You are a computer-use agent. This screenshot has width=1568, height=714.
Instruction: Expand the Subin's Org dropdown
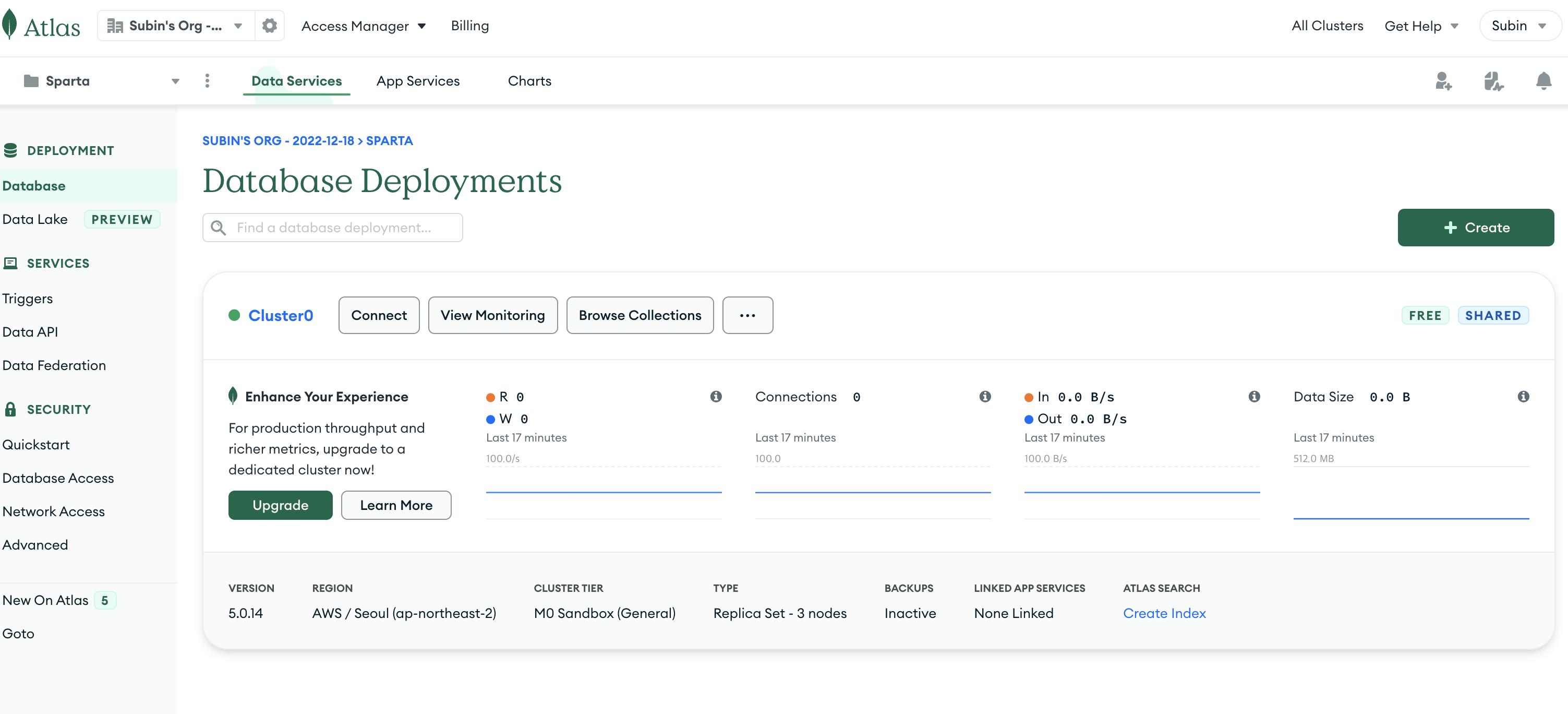pyautogui.click(x=238, y=26)
